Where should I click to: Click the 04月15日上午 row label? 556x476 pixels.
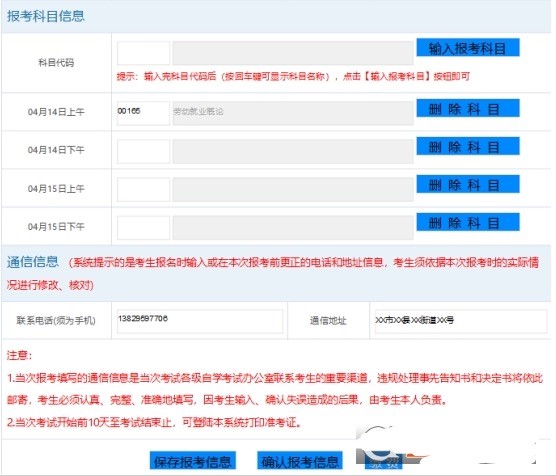tap(56, 189)
